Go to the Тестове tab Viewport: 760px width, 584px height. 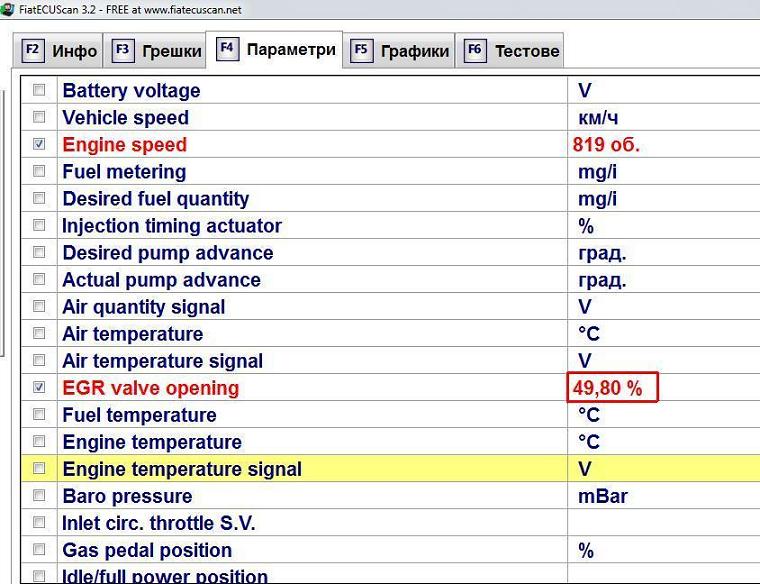click(527, 51)
